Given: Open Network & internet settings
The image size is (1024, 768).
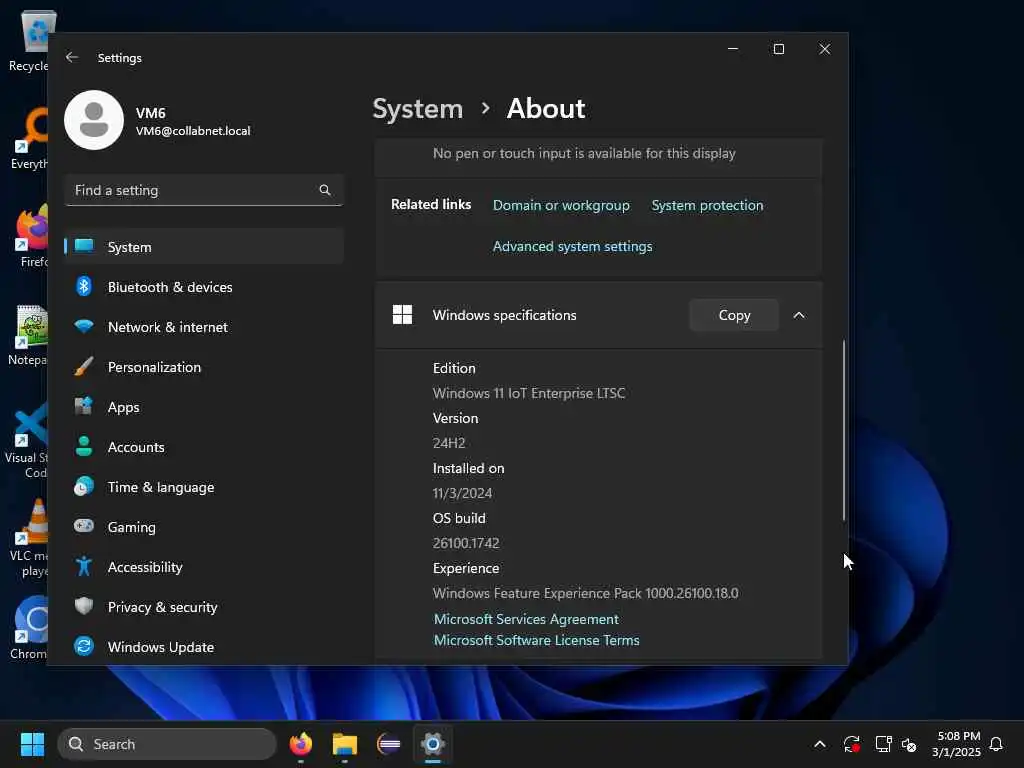Looking at the screenshot, I should (204, 327).
